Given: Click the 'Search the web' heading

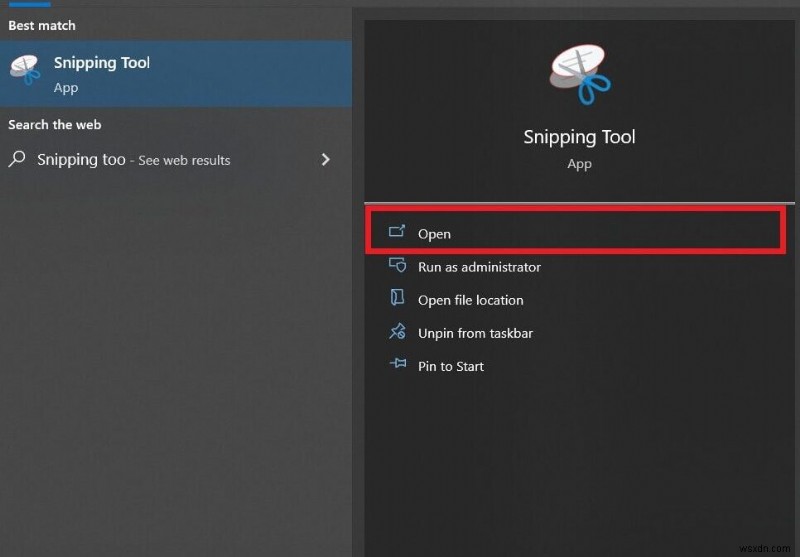Looking at the screenshot, I should pyautogui.click(x=55, y=124).
